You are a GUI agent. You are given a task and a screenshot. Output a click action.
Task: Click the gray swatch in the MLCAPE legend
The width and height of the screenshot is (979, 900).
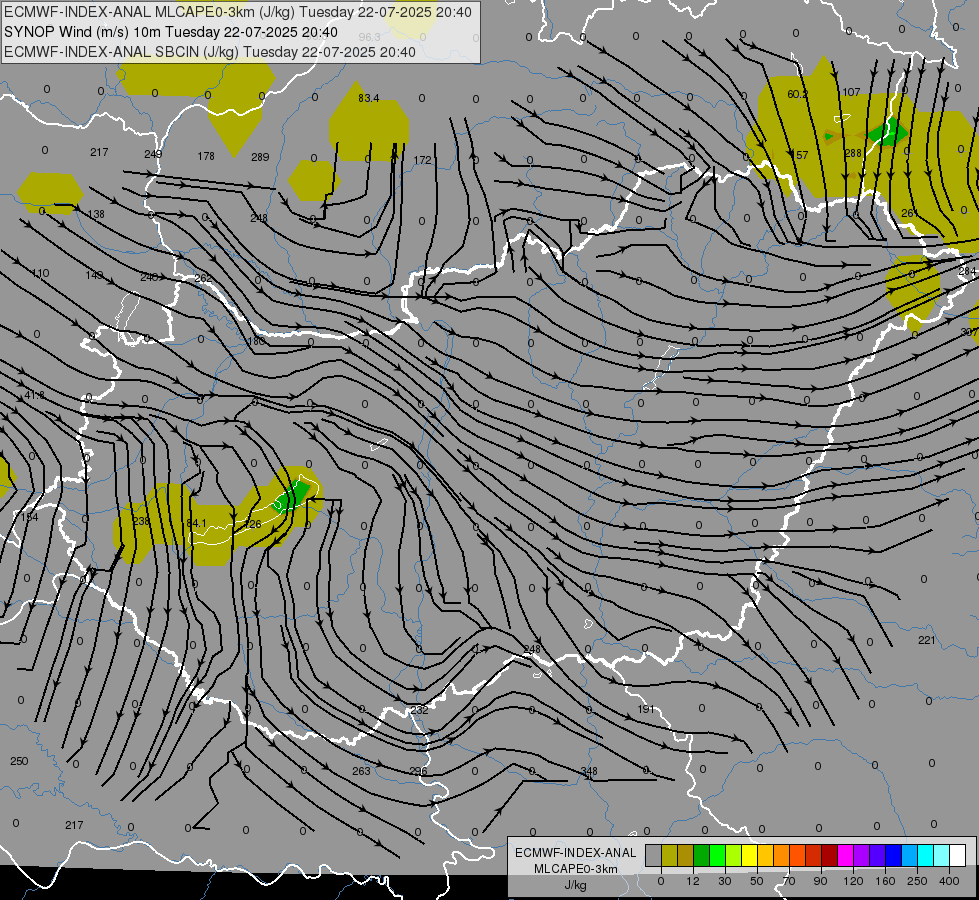click(653, 856)
